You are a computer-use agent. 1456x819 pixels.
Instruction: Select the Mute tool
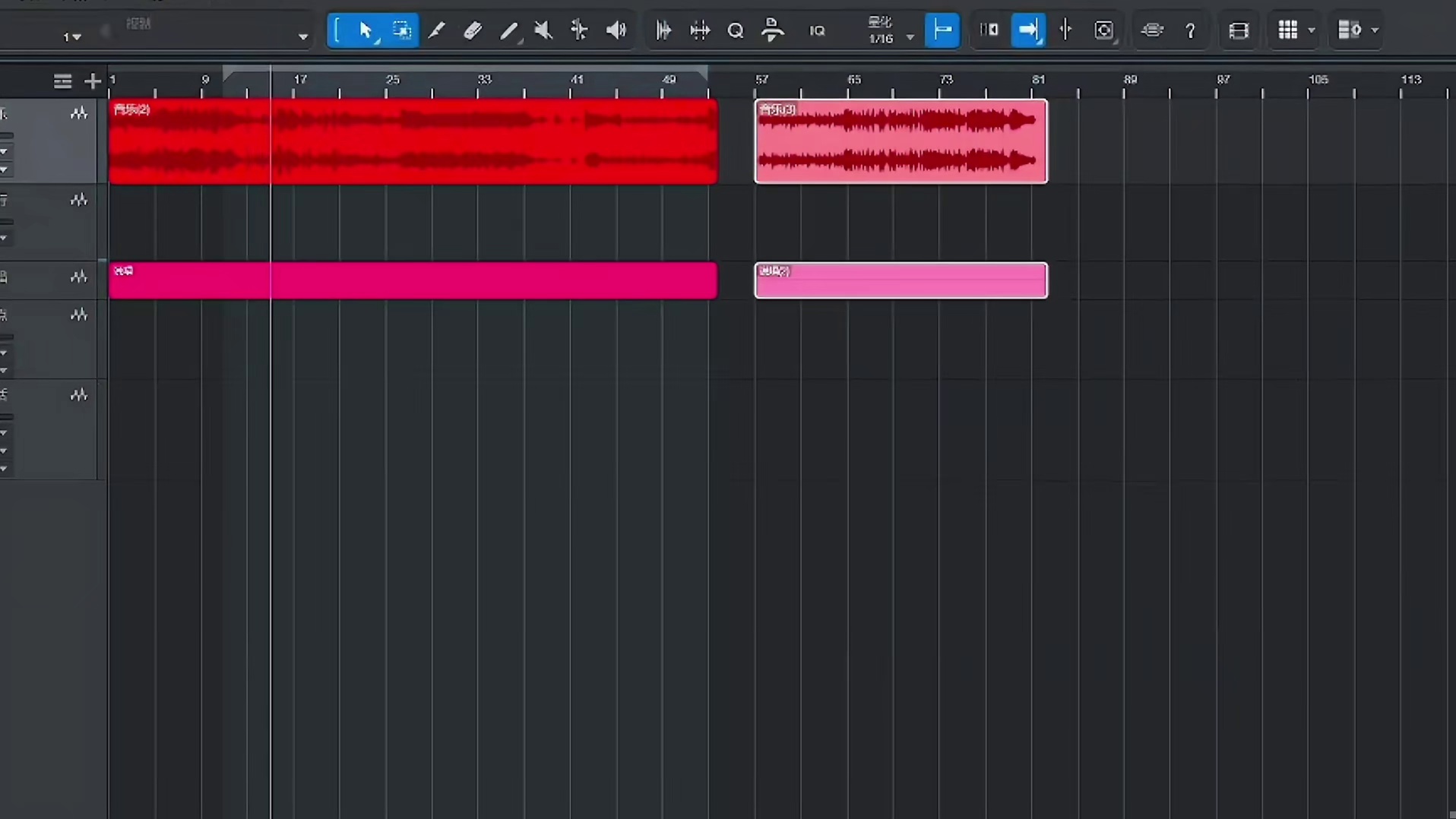[x=543, y=30]
